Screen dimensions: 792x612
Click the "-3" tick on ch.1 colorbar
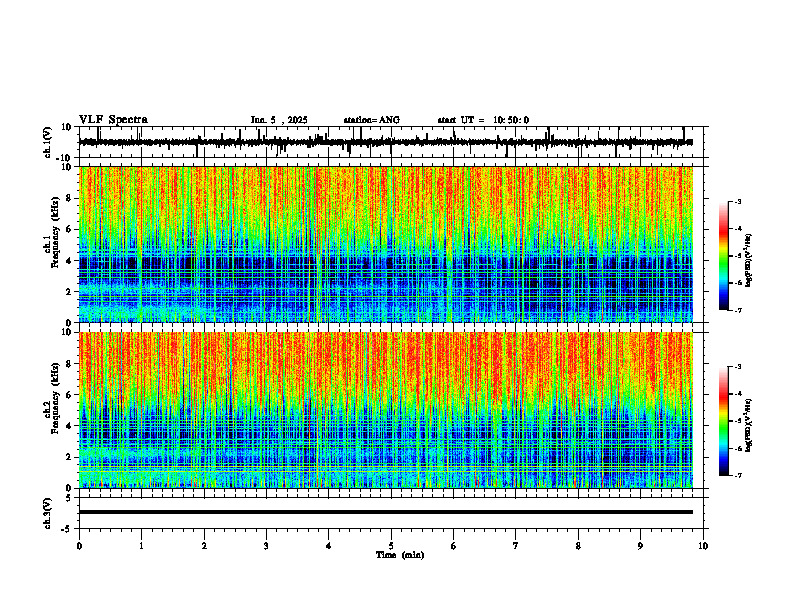(x=738, y=201)
